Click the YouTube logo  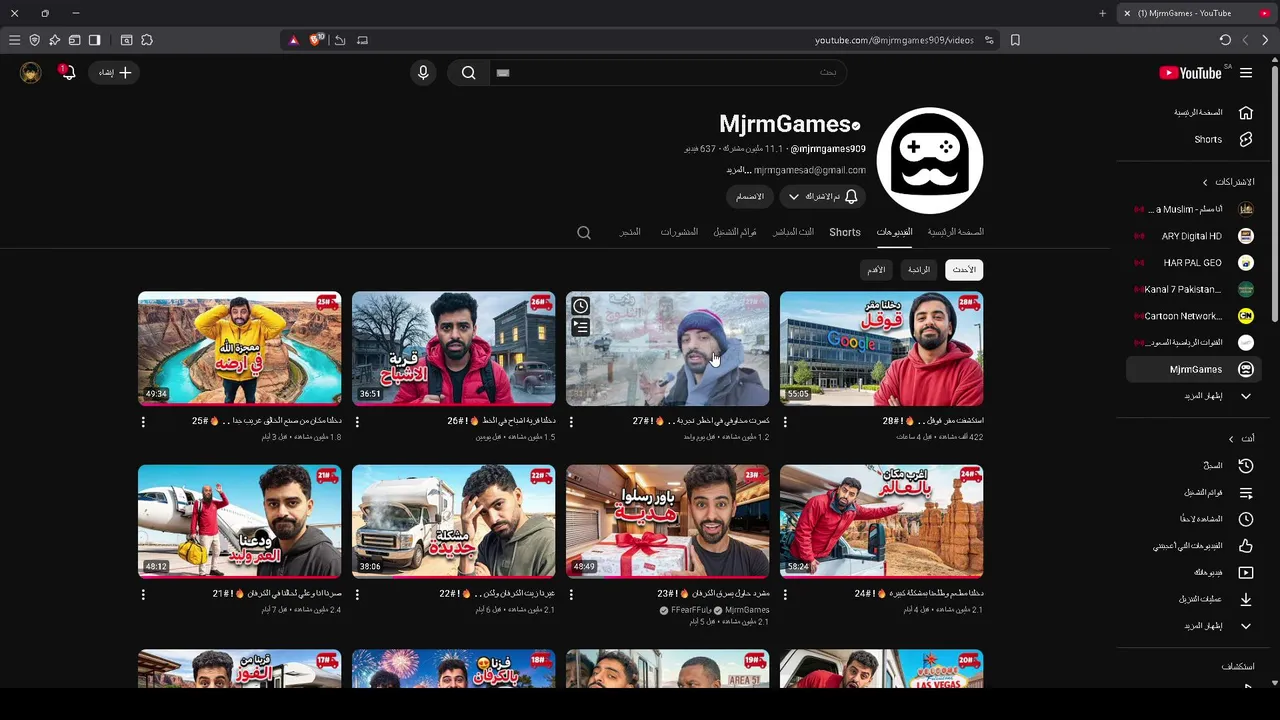(1190, 73)
